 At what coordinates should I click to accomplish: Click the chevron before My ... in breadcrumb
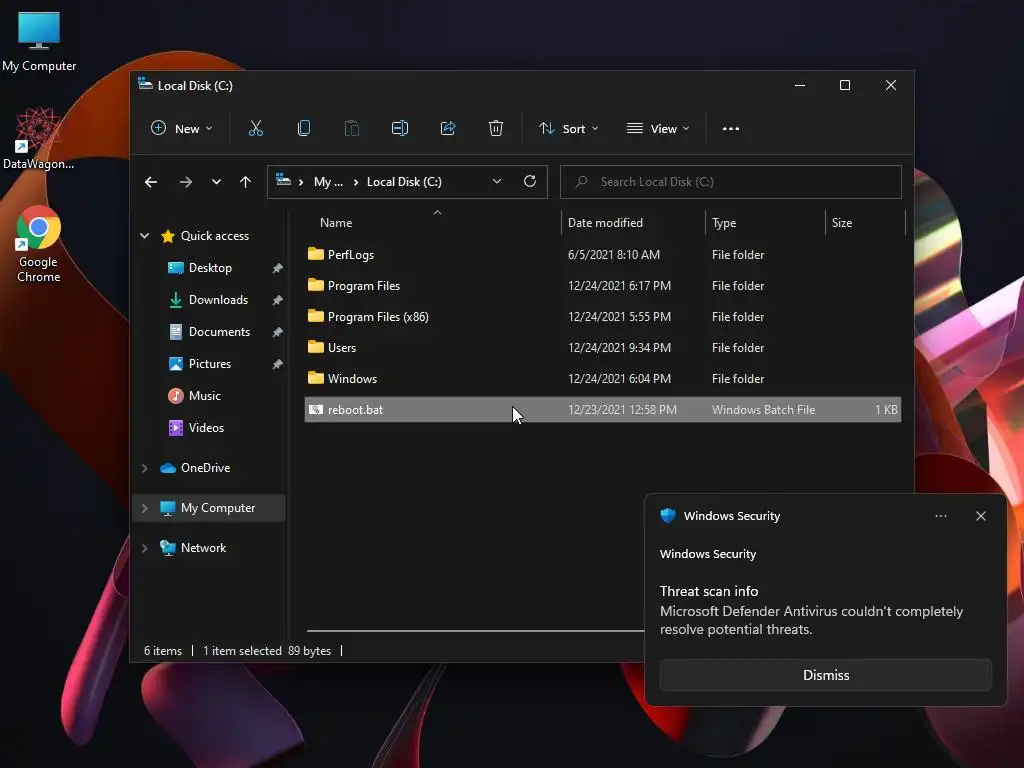[x=301, y=182]
